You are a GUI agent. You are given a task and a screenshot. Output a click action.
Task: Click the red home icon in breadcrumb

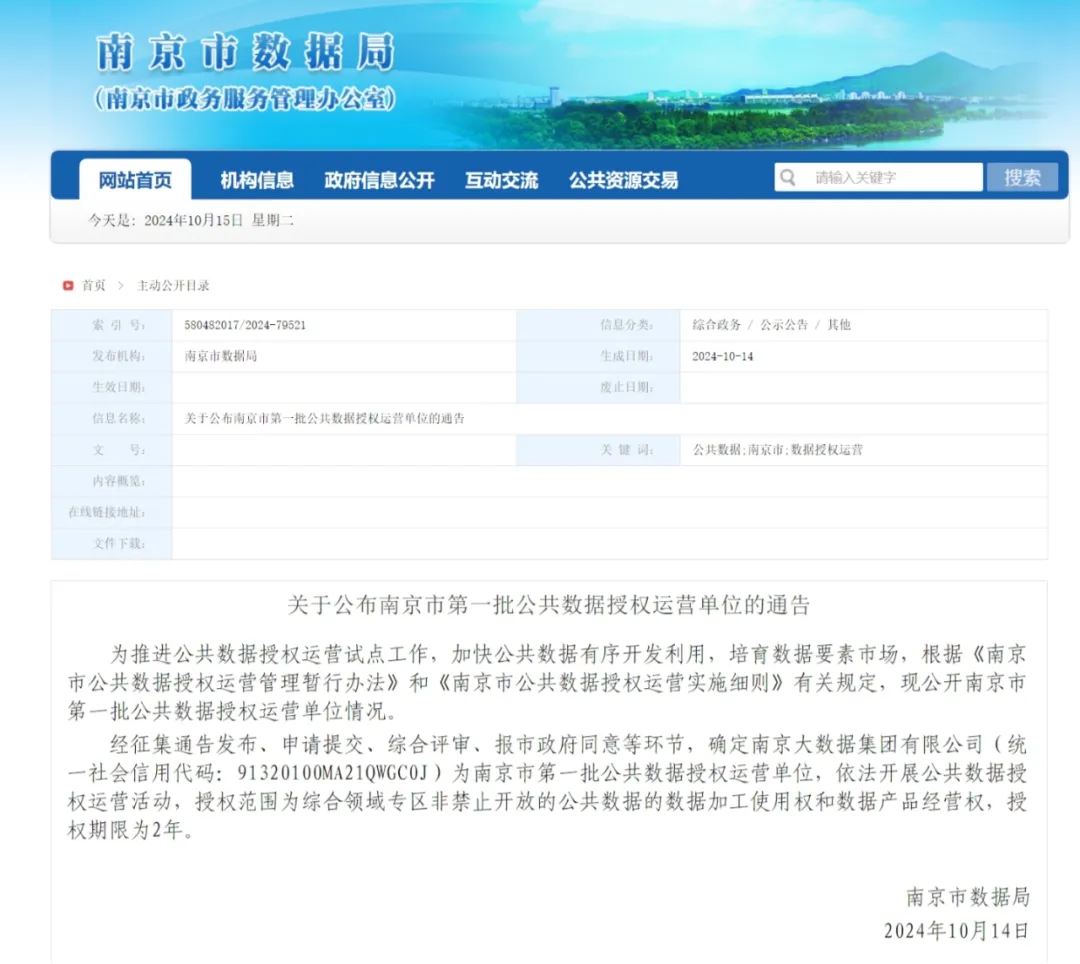click(x=68, y=285)
